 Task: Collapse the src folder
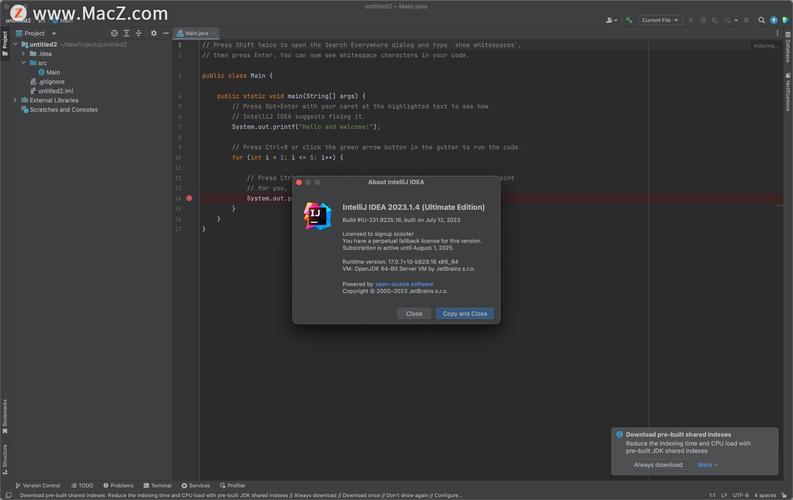(23, 63)
